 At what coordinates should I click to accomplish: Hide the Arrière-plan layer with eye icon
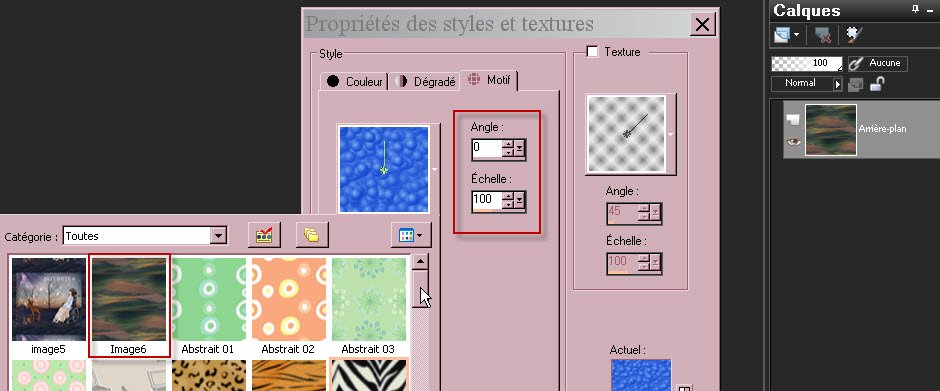[x=794, y=142]
